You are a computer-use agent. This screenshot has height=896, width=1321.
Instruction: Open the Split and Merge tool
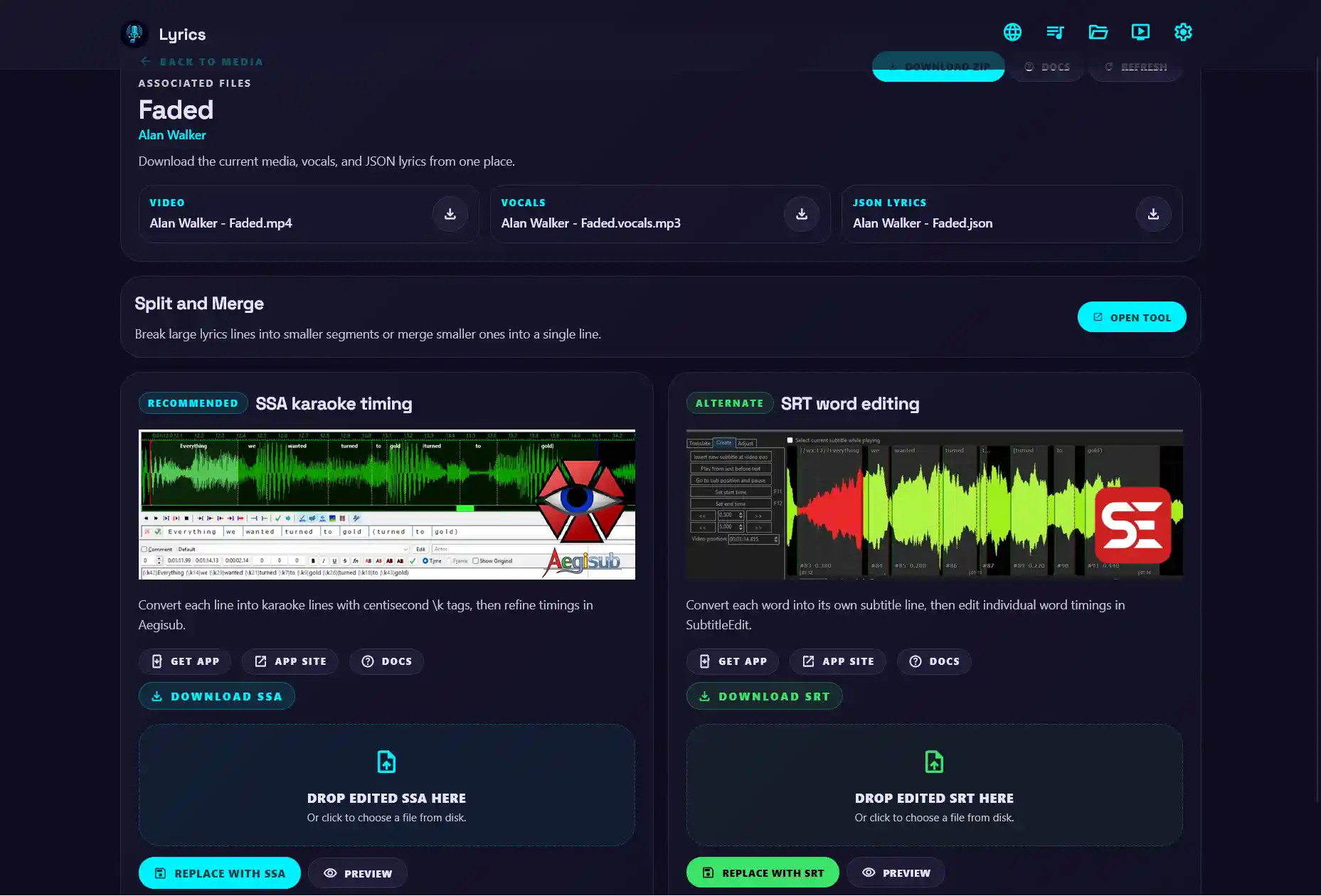[1132, 317]
